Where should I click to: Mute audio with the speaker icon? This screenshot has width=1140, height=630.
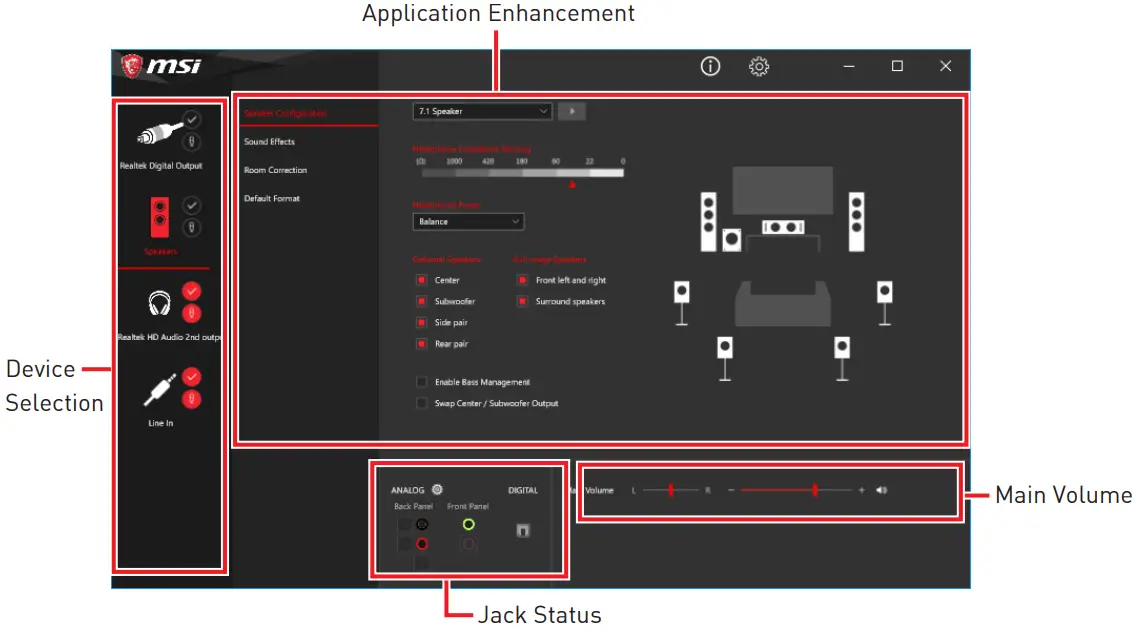881,490
